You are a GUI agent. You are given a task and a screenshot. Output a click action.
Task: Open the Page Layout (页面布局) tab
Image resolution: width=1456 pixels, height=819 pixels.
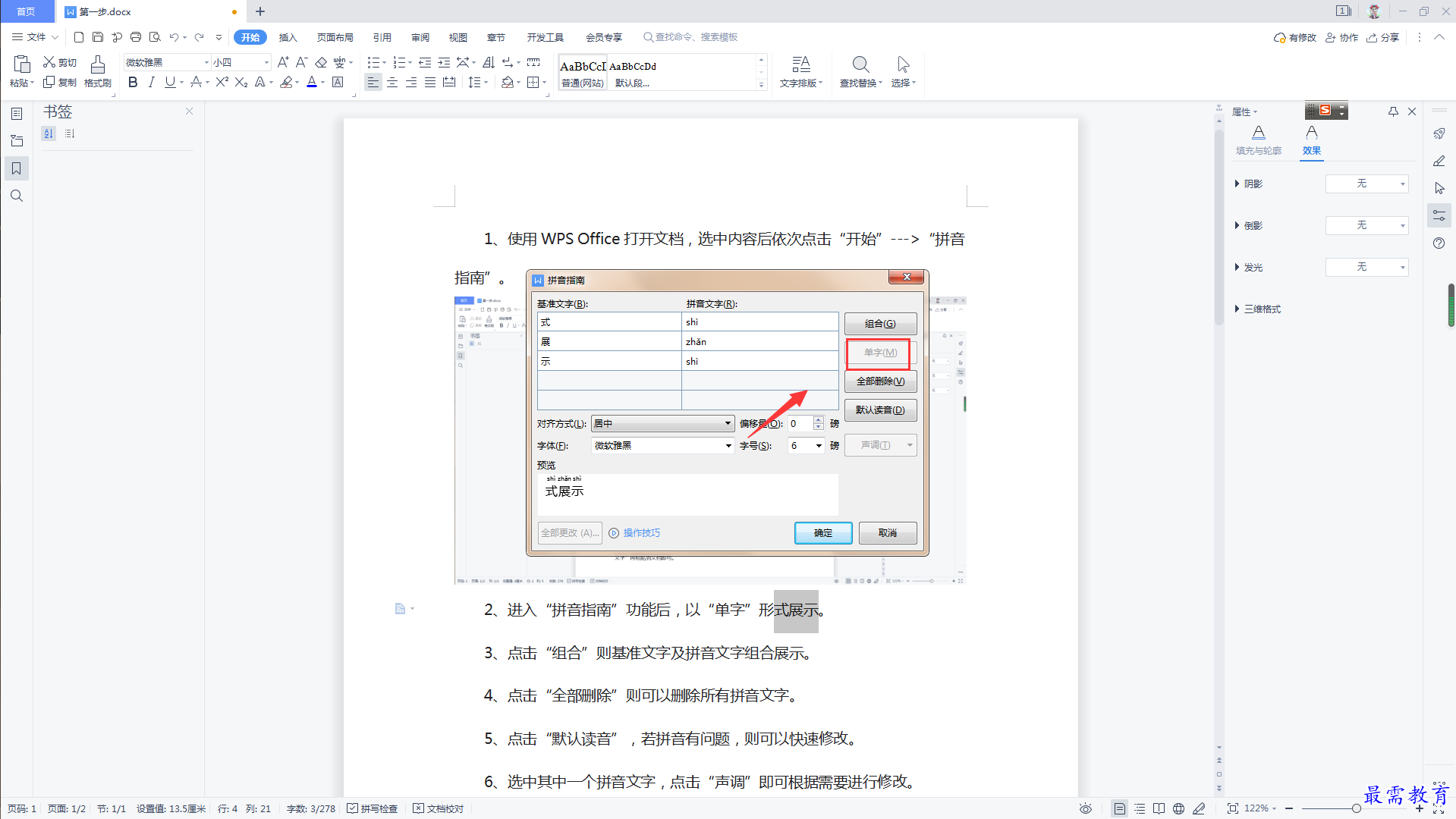click(335, 37)
